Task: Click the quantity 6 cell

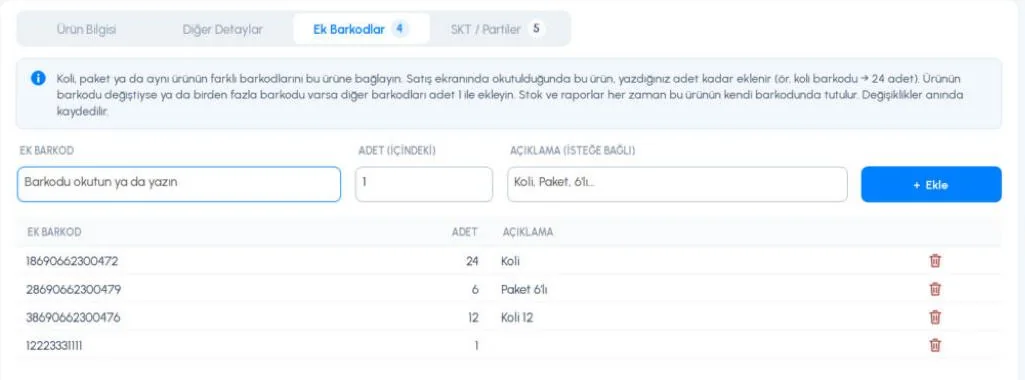Action: (x=475, y=289)
